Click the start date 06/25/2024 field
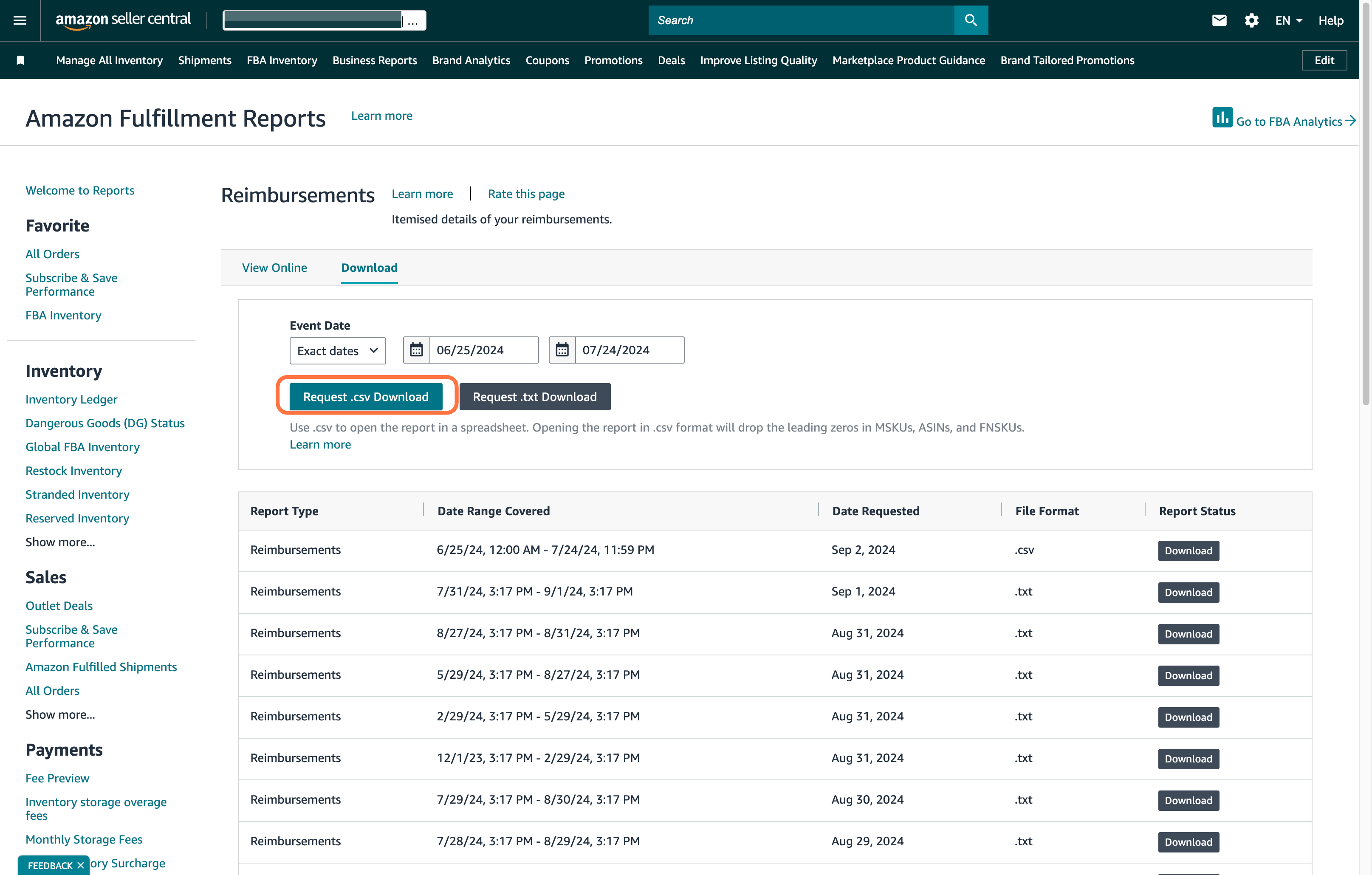The width and height of the screenshot is (1372, 875). [x=484, y=350]
